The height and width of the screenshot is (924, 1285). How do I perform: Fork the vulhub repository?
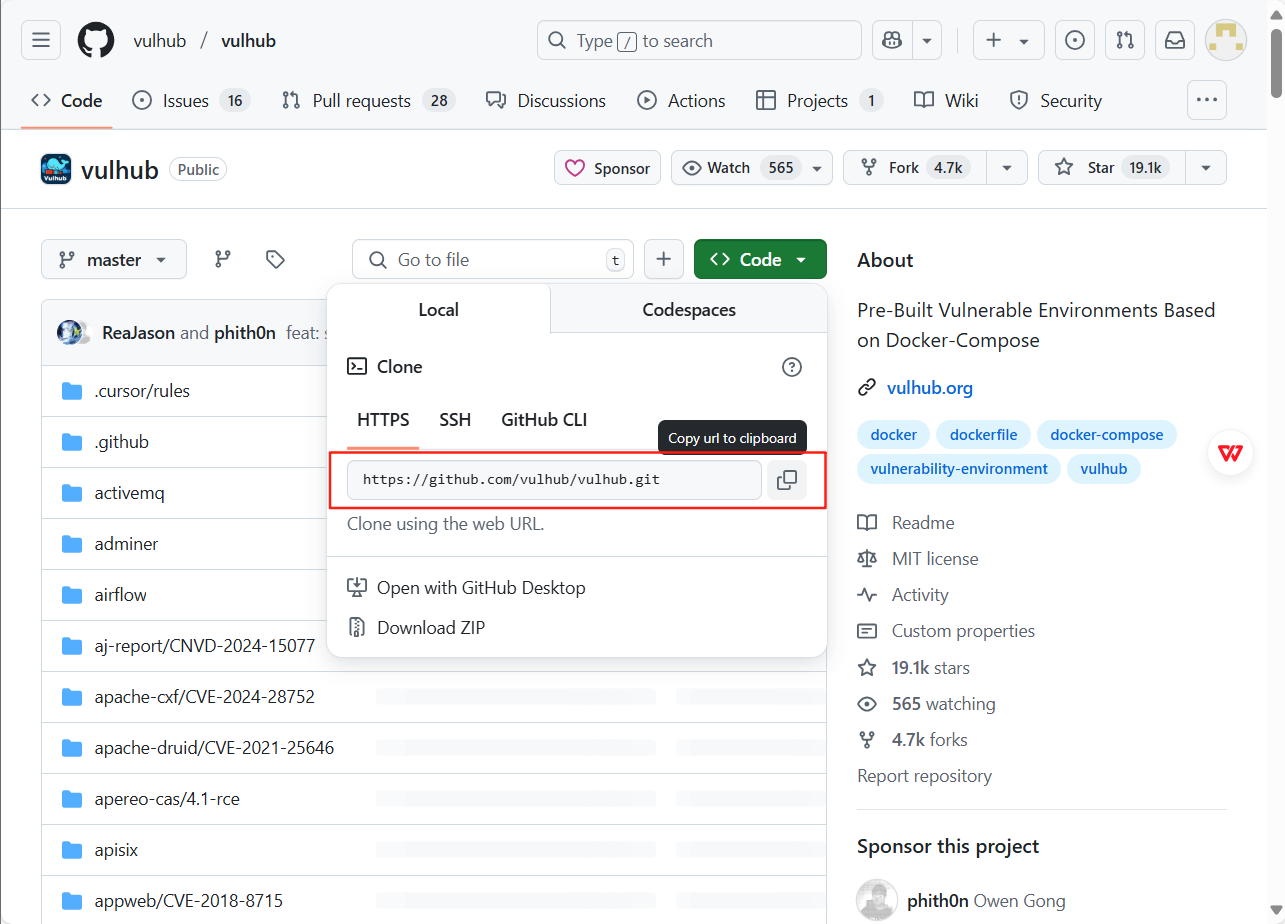(x=915, y=168)
